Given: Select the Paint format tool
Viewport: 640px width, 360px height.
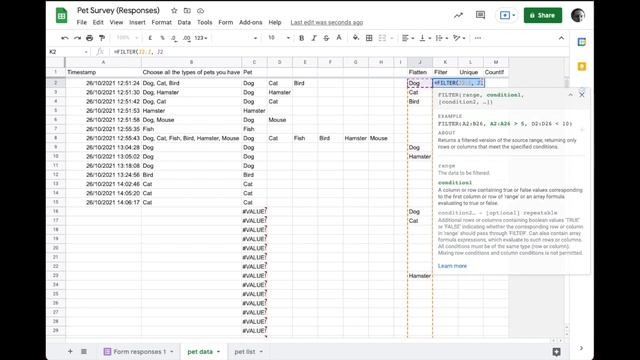Looking at the screenshot, I should click(102, 38).
